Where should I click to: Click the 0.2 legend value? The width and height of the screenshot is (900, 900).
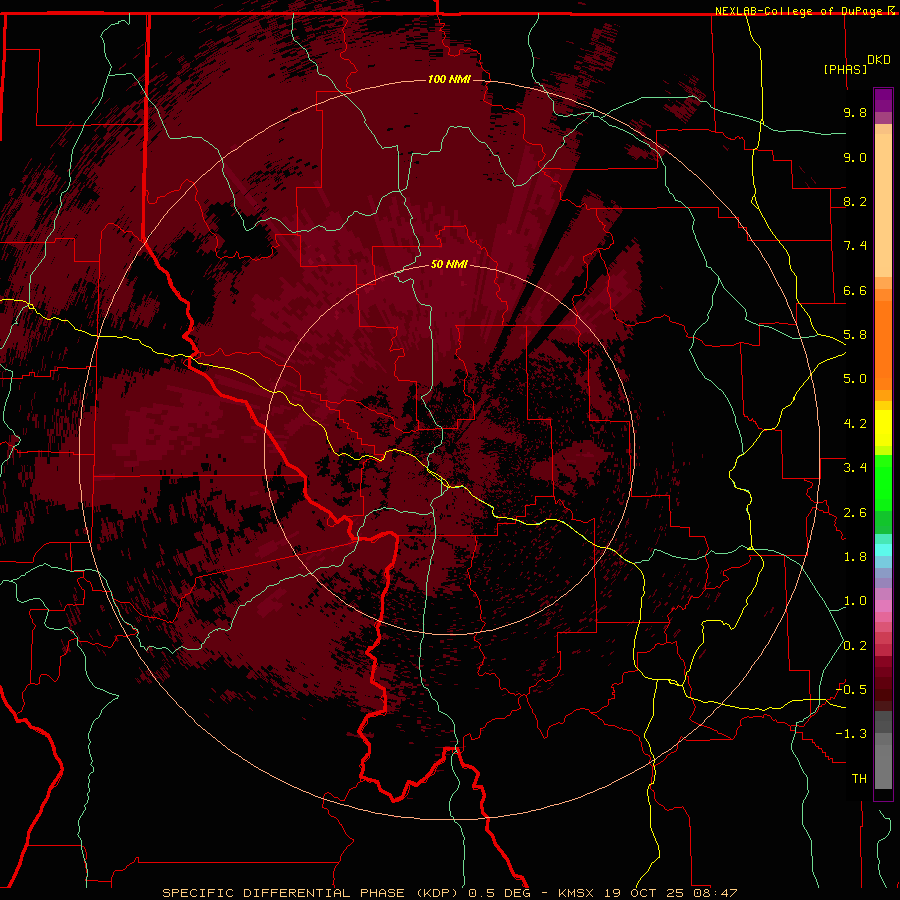(x=855, y=646)
